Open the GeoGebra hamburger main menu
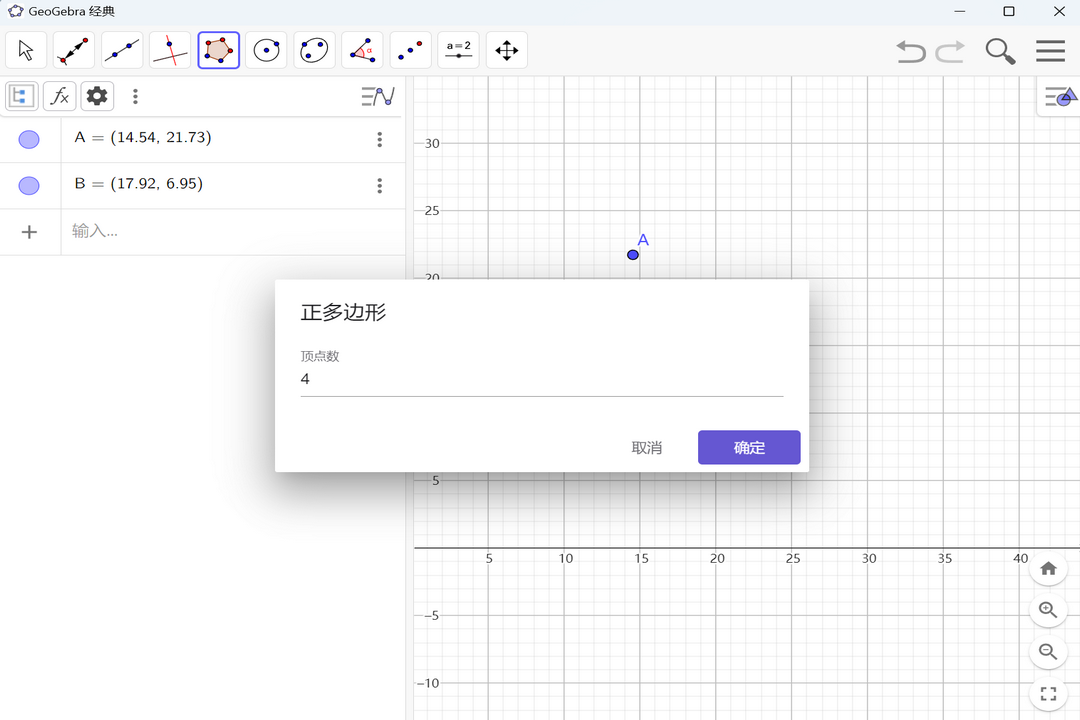 tap(1048, 50)
